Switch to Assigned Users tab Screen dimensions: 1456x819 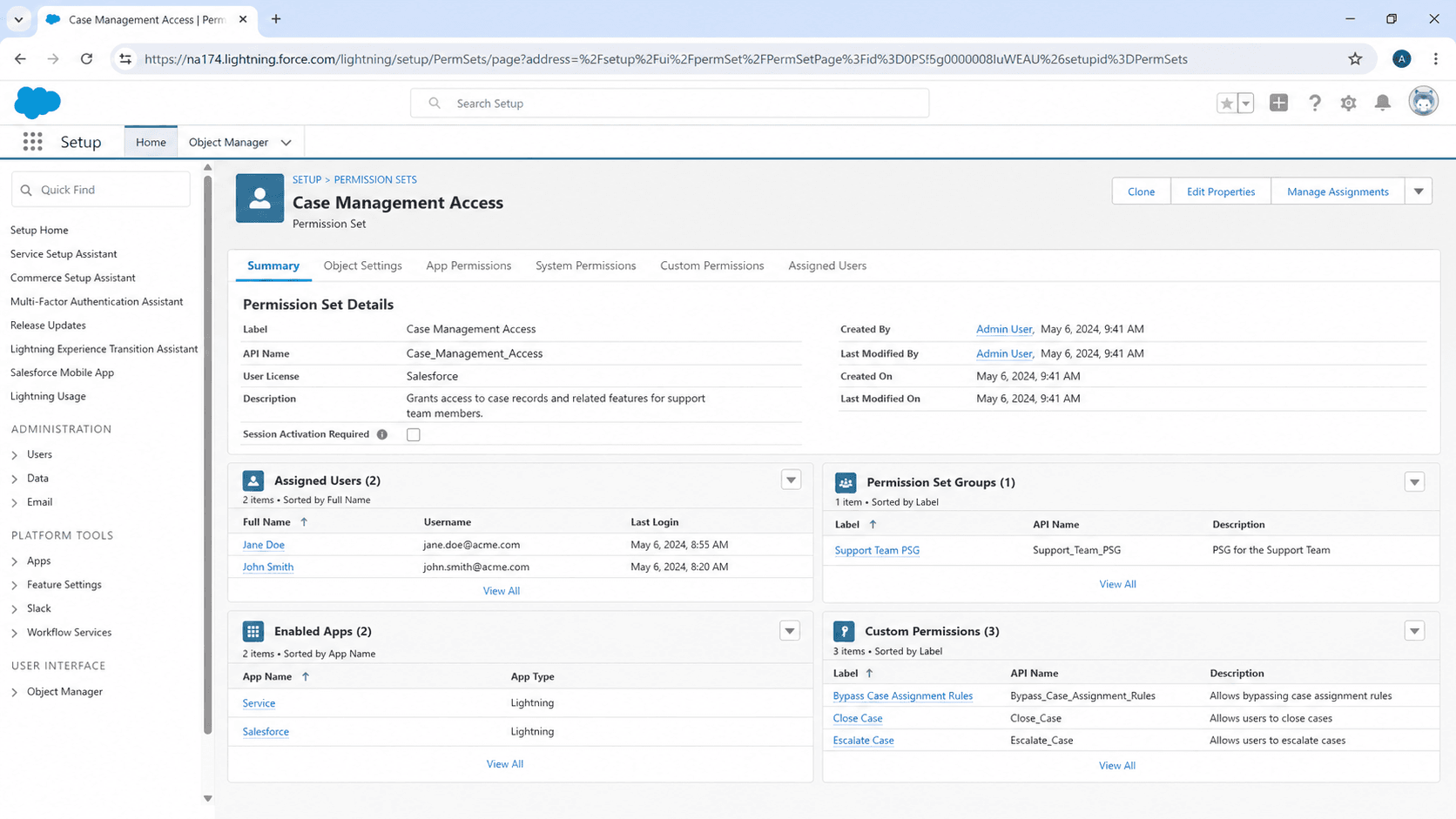pos(827,265)
